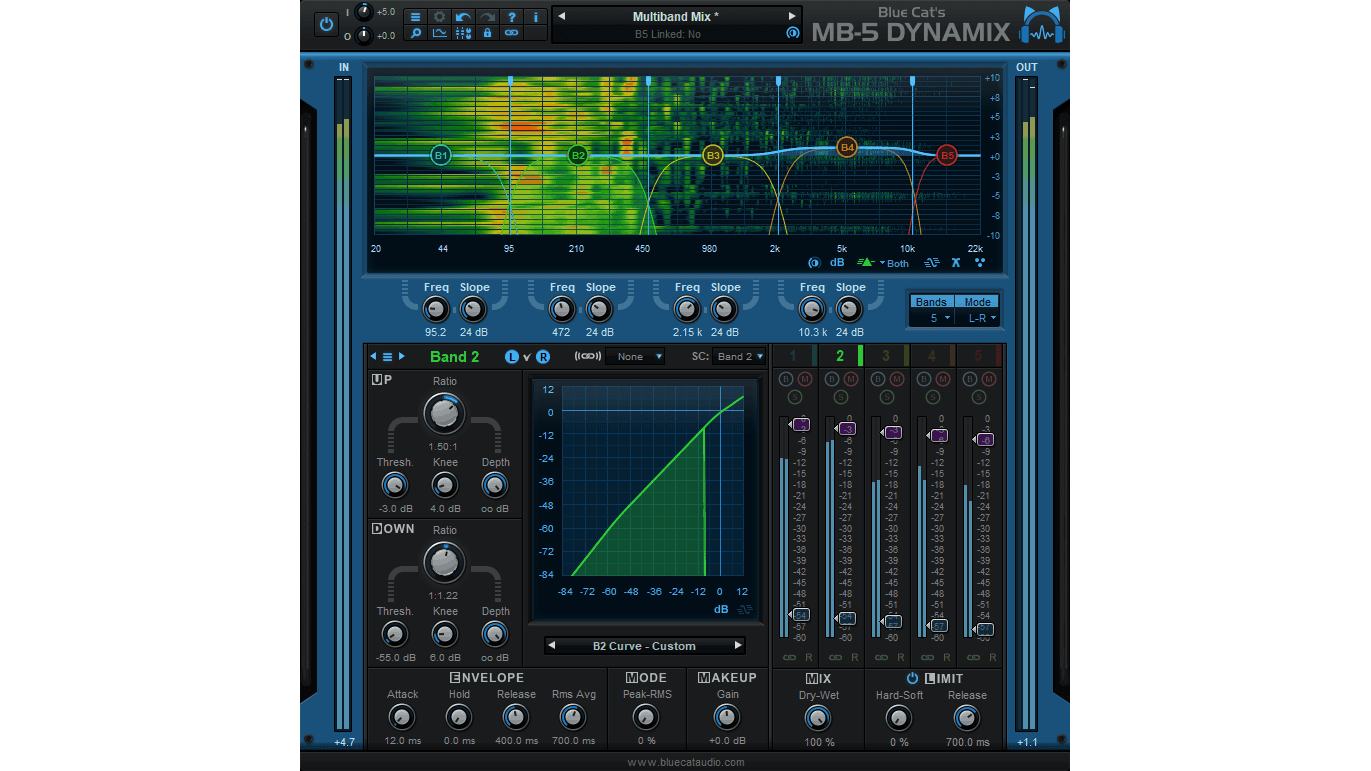This screenshot has width=1371, height=771.
Task: Open the main menu hamburger icon
Action: click(415, 17)
